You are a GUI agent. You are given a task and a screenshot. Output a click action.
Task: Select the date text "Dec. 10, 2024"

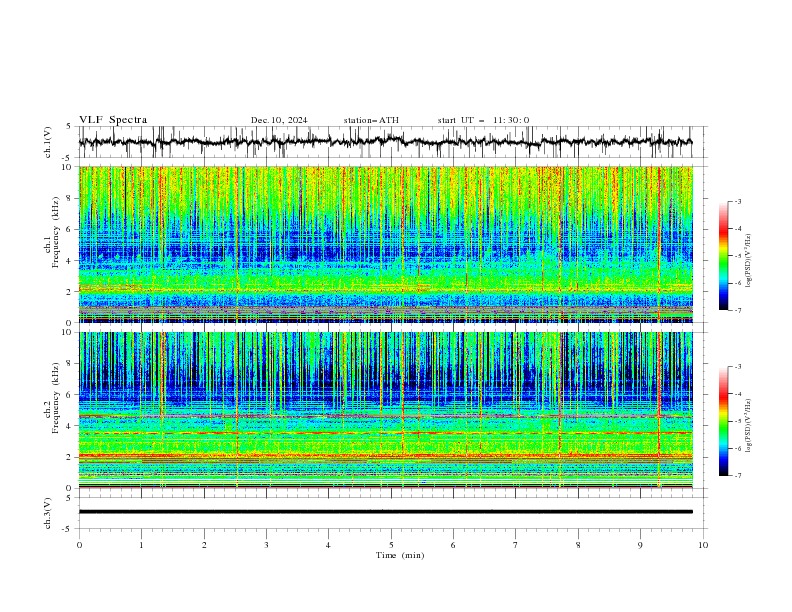tap(279, 120)
